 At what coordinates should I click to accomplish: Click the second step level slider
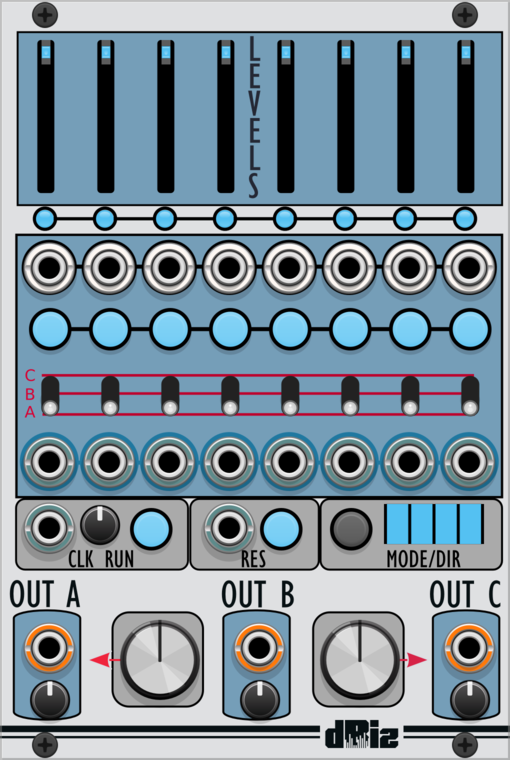tap(106, 117)
